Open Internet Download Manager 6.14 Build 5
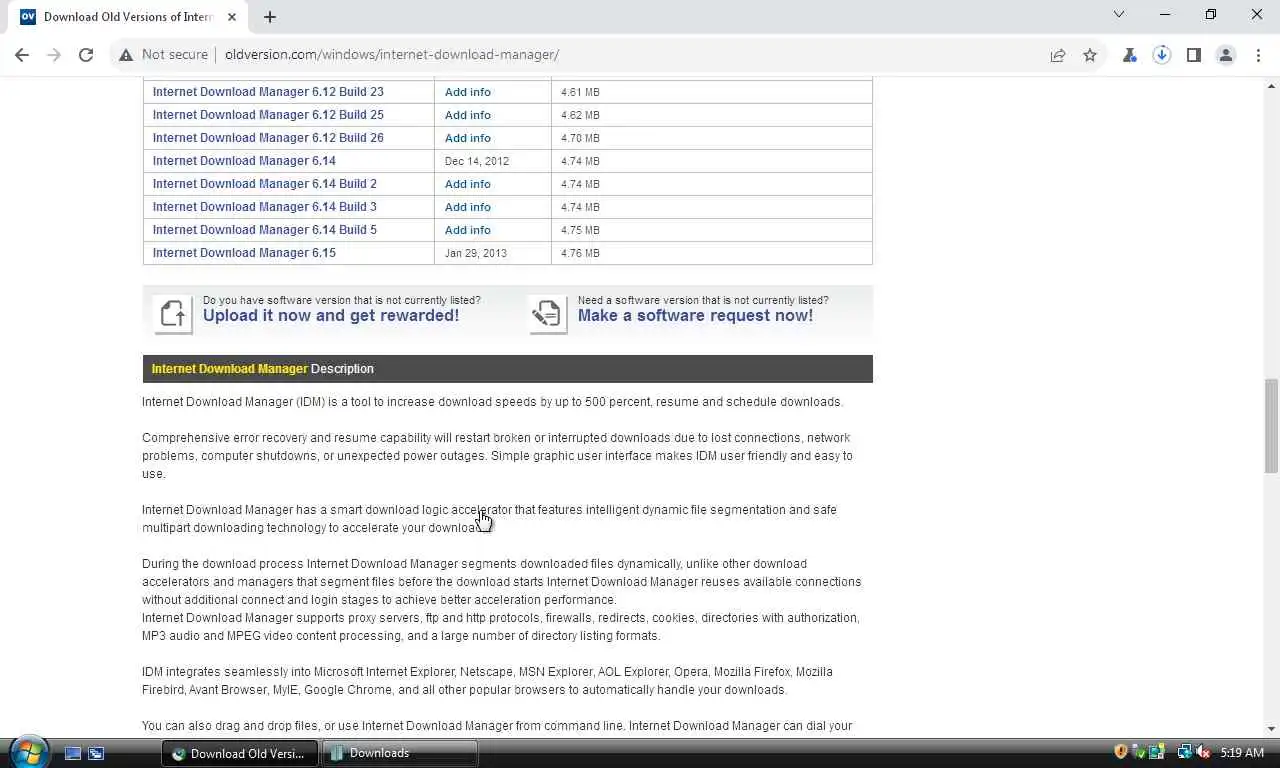 (265, 230)
